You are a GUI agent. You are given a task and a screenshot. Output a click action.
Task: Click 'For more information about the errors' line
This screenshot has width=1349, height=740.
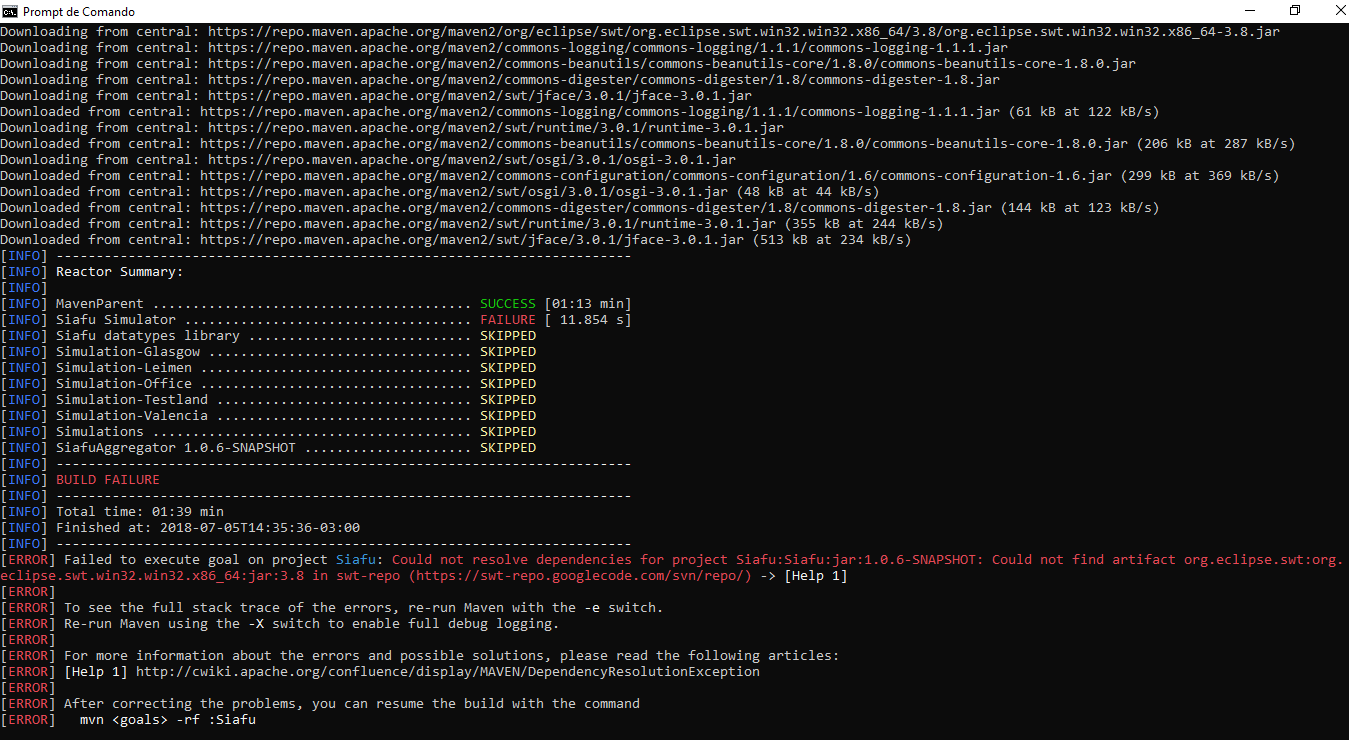coord(452,656)
